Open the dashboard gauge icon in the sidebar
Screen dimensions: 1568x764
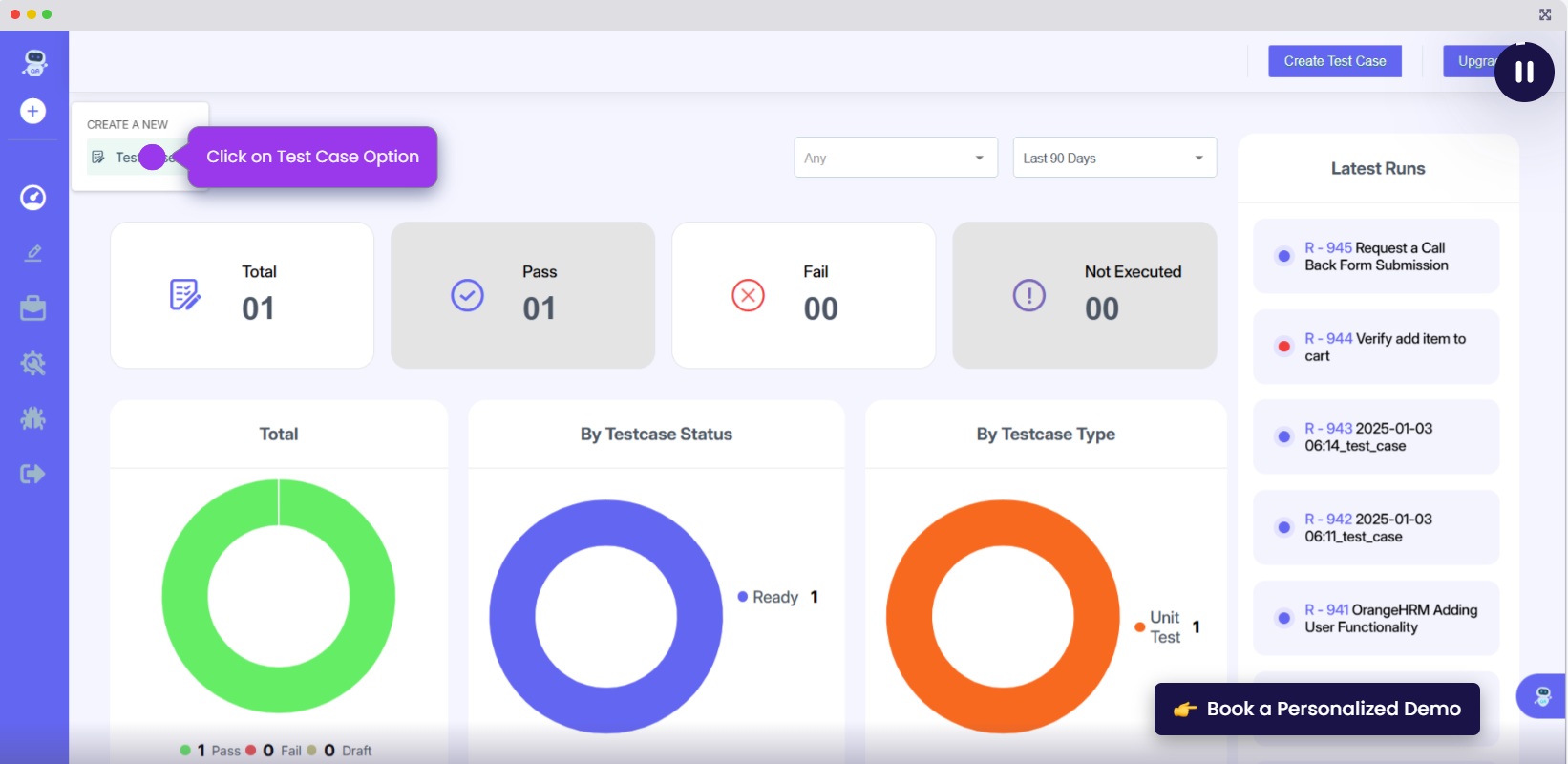tap(33, 198)
